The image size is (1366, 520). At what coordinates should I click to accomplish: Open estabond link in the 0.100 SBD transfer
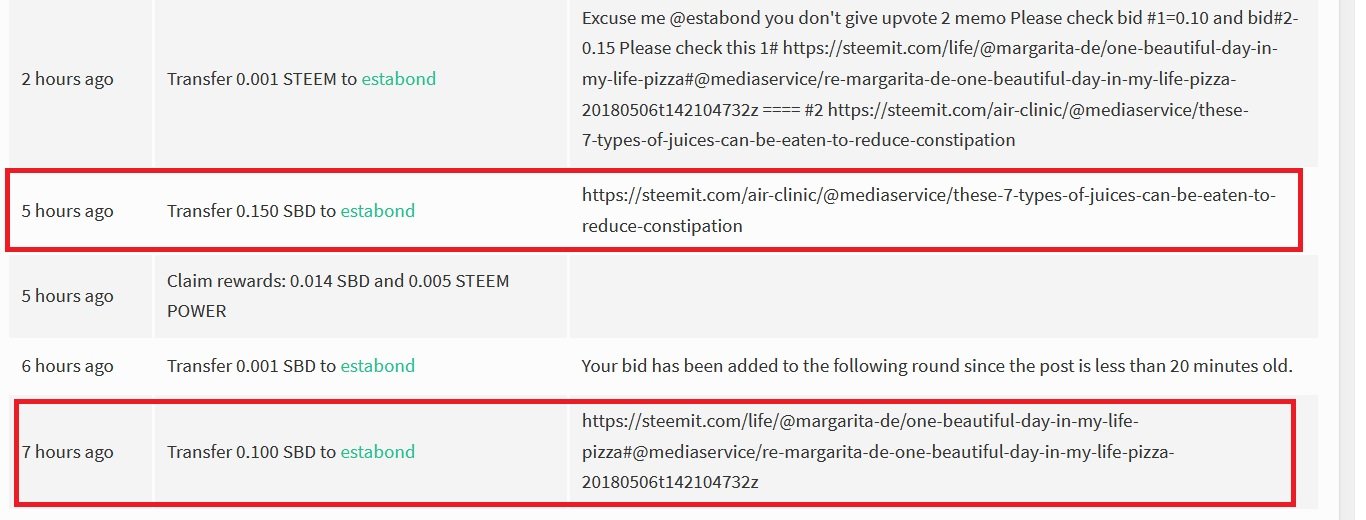coord(378,452)
